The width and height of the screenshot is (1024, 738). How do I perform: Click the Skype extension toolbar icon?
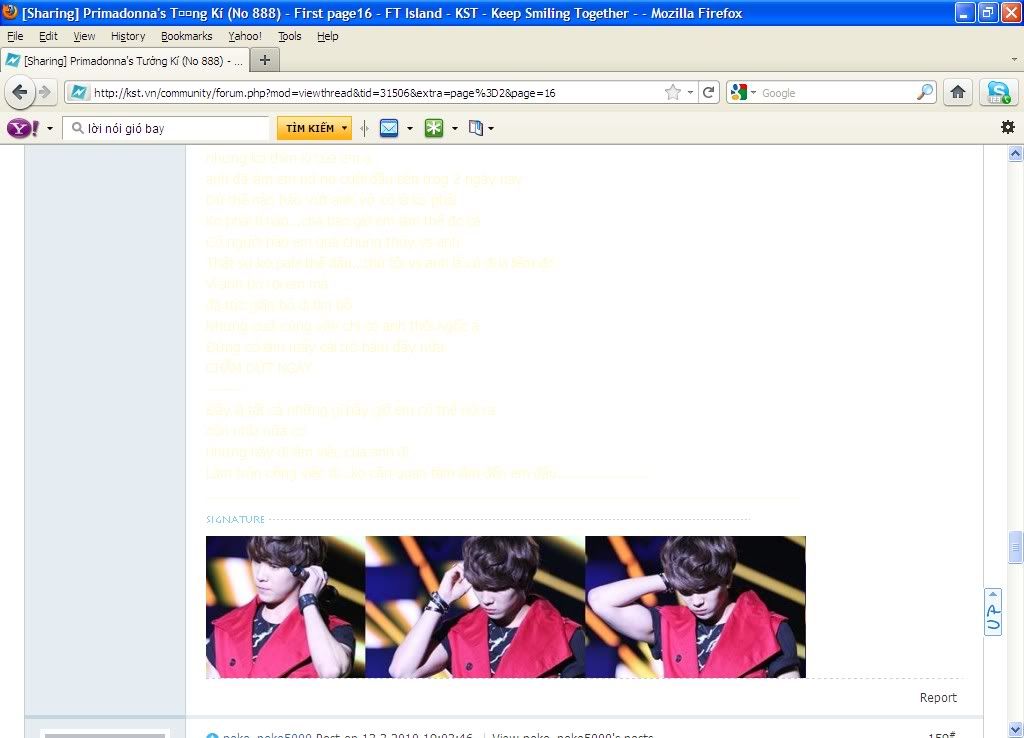tap(999, 92)
